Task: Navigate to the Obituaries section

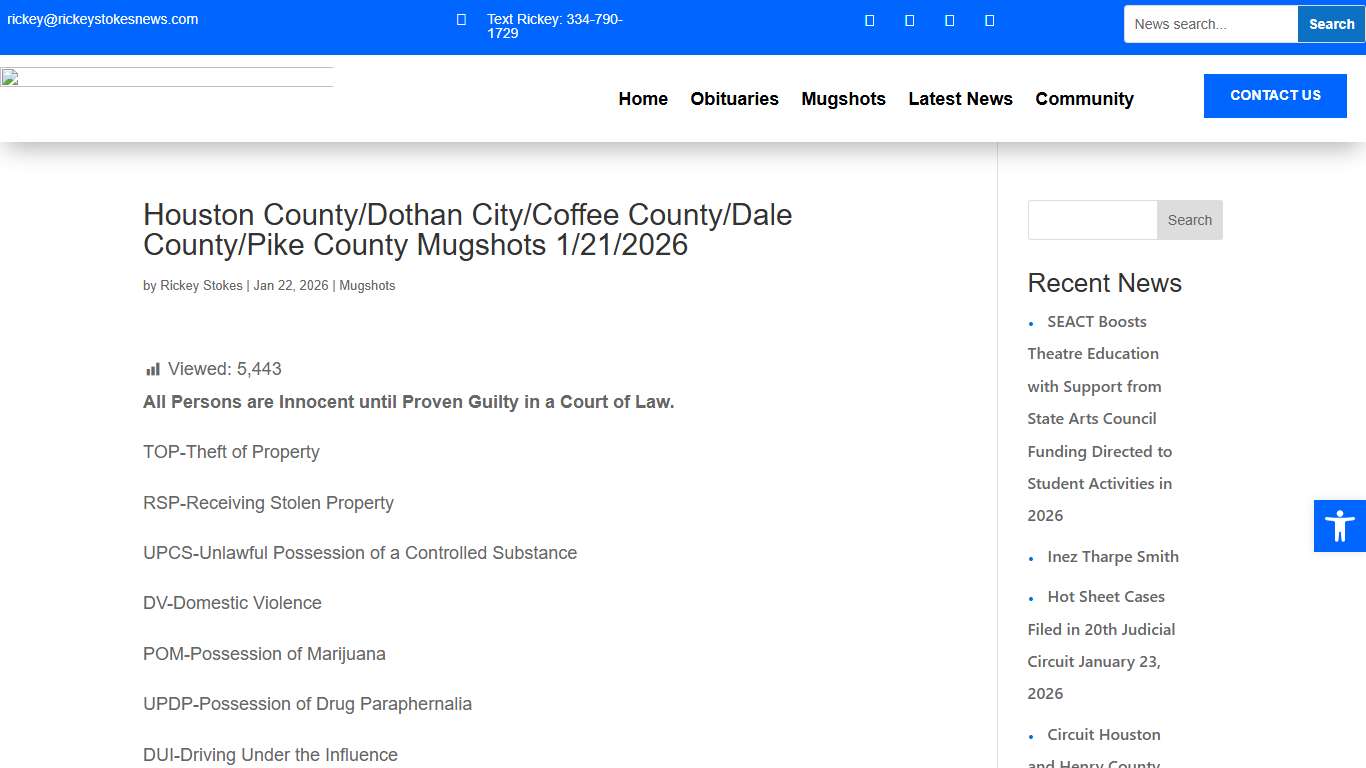Action: tap(734, 99)
